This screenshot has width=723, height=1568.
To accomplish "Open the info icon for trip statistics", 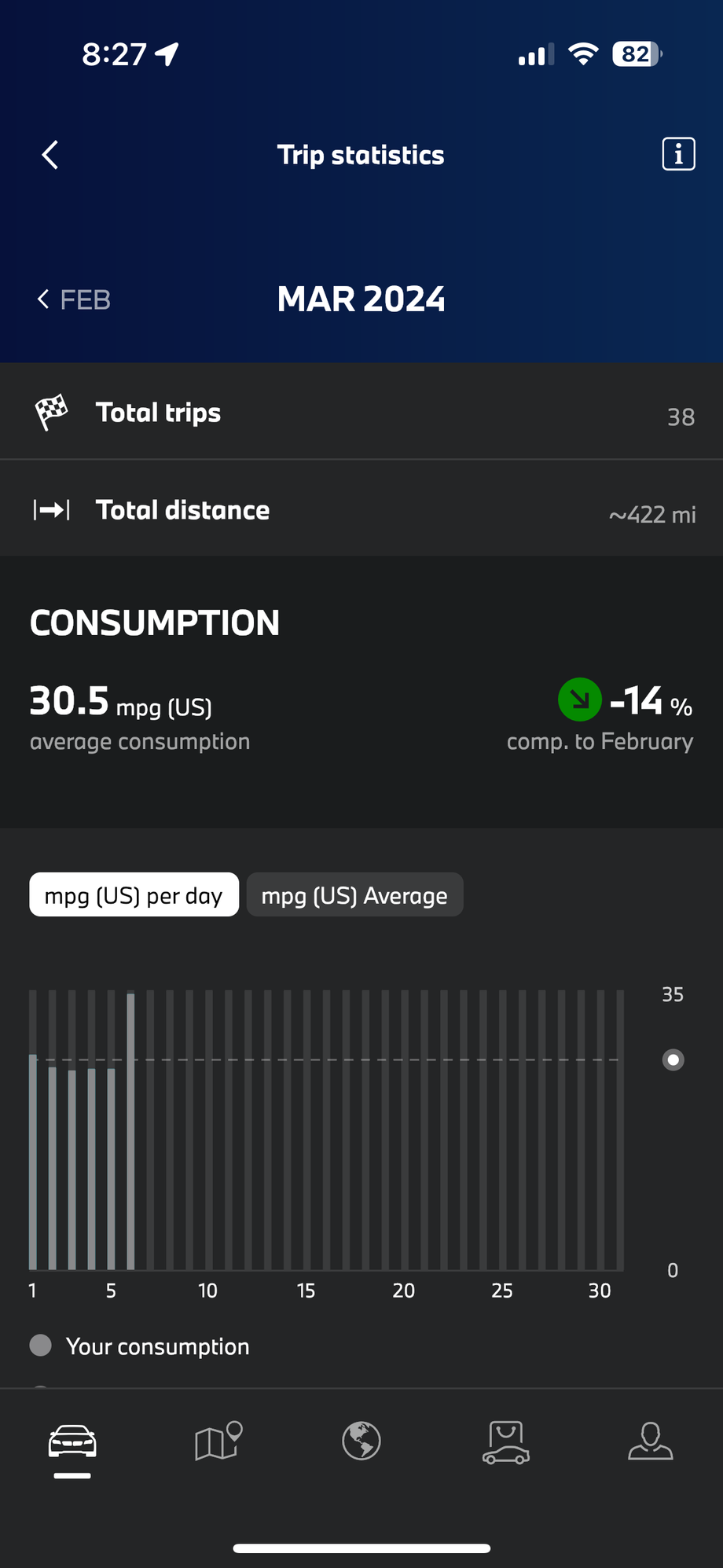I will 678,154.
